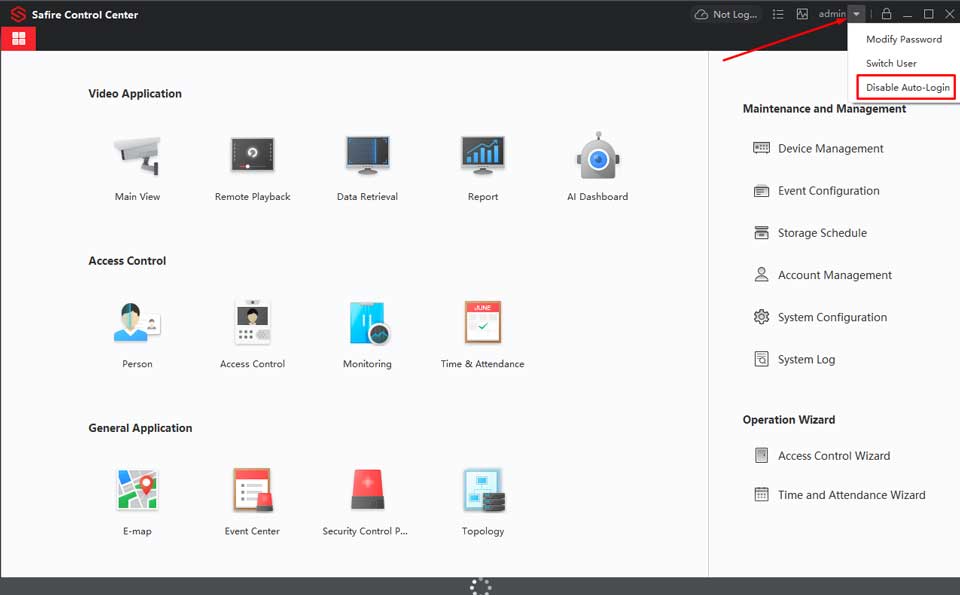Open the E-map application
The height and width of the screenshot is (595, 960).
pos(137,491)
